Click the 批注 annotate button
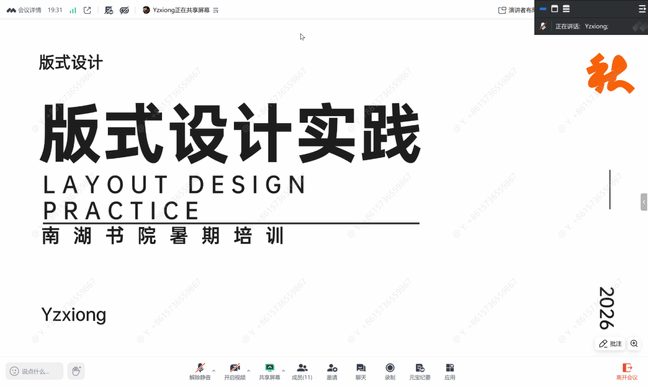Viewport: 648px width, 386px height. pyautogui.click(x=610, y=343)
